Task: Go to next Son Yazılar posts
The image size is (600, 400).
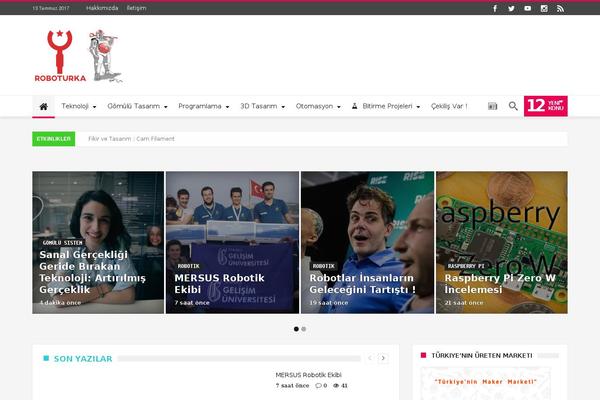Action: [383, 358]
